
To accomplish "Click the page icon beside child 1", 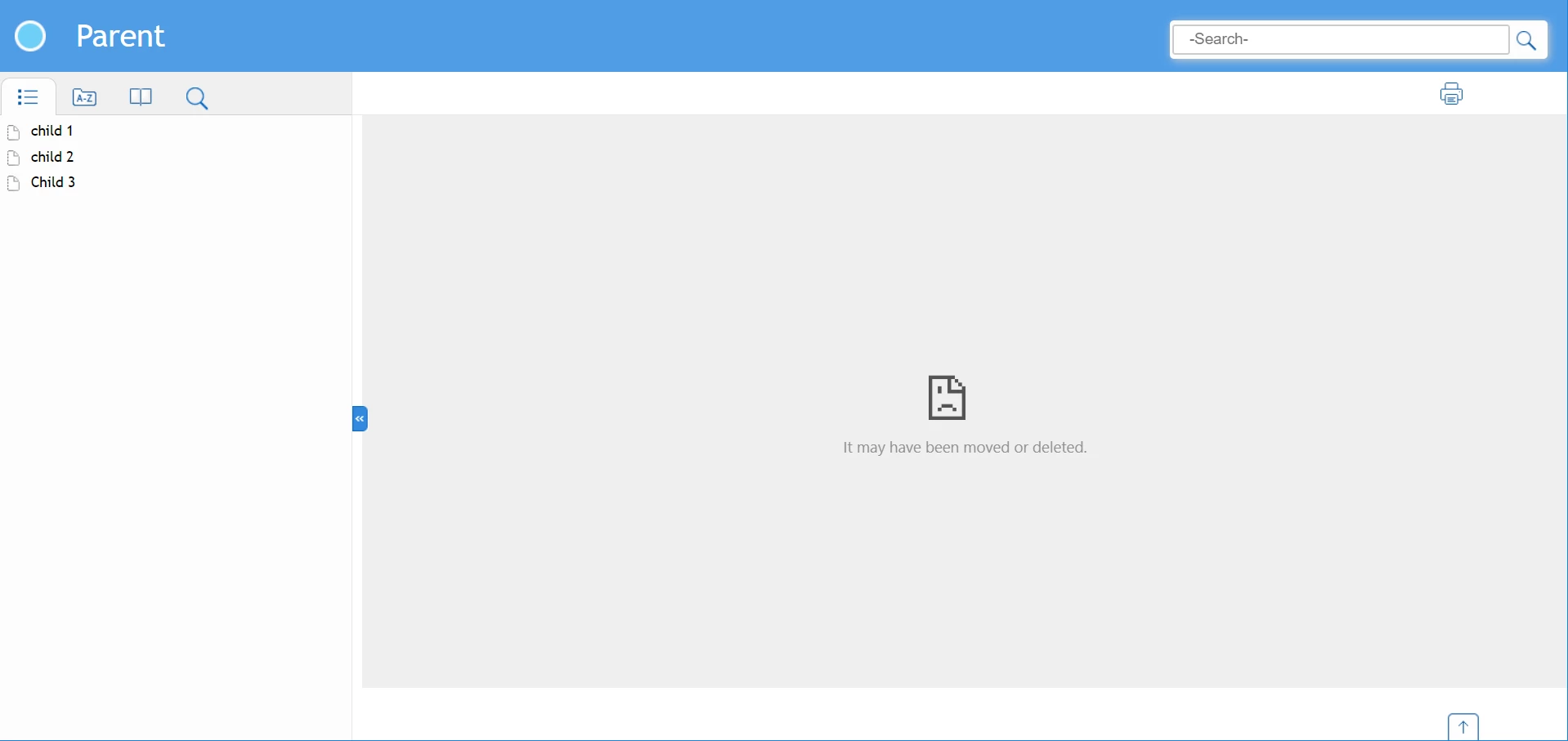I will pos(14,132).
